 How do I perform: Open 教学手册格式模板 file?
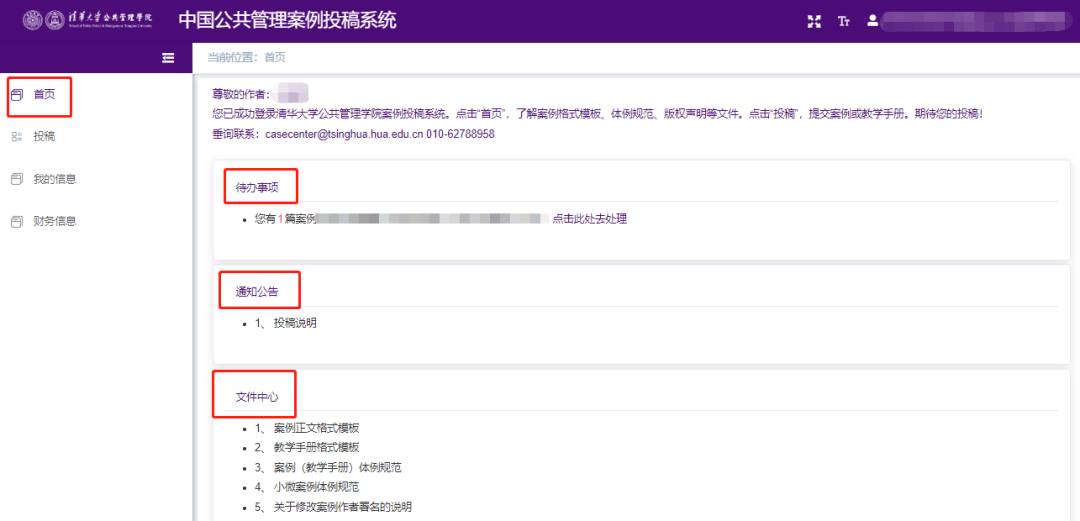tap(316, 447)
